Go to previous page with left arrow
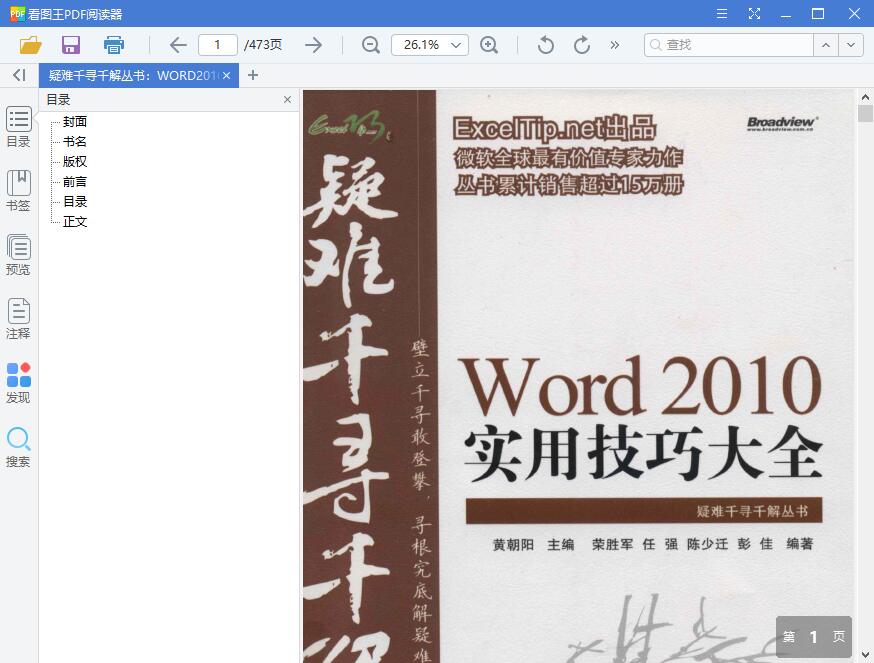The image size is (874, 663). (x=178, y=45)
